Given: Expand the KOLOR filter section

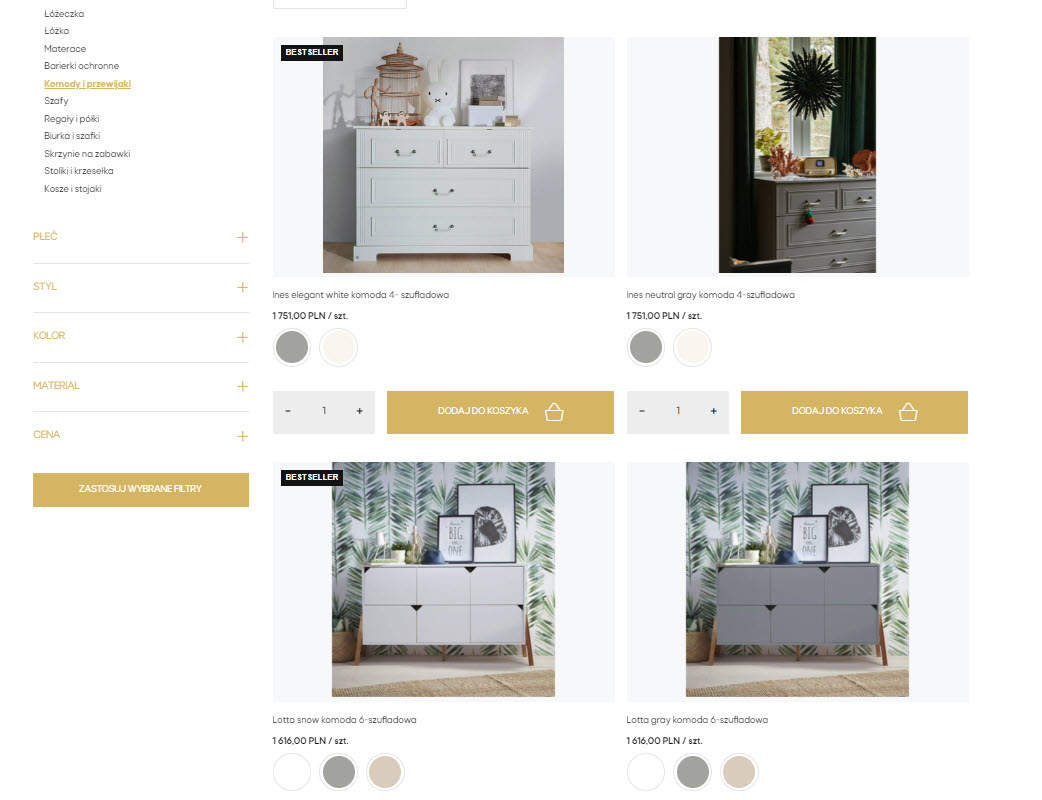Looking at the screenshot, I should tap(242, 337).
